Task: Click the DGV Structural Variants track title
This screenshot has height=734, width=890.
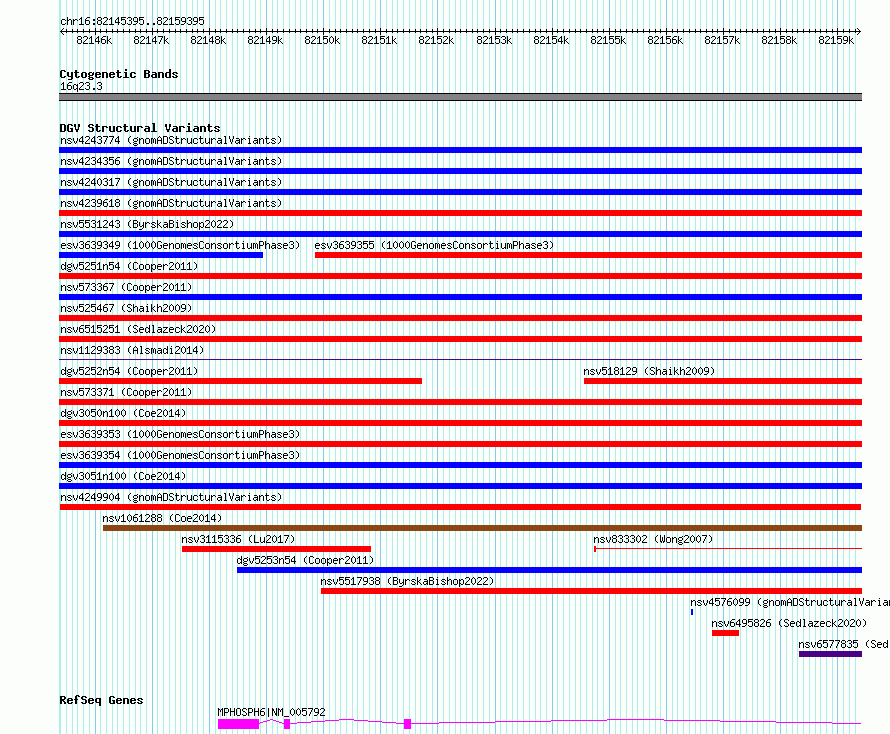Action: coord(140,128)
